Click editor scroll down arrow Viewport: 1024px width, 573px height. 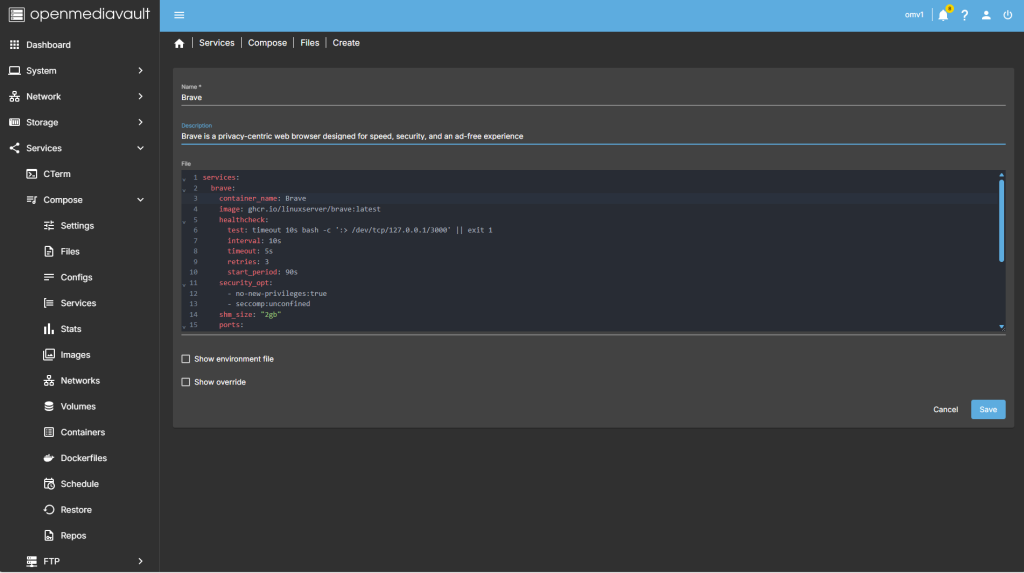tap(1001, 327)
